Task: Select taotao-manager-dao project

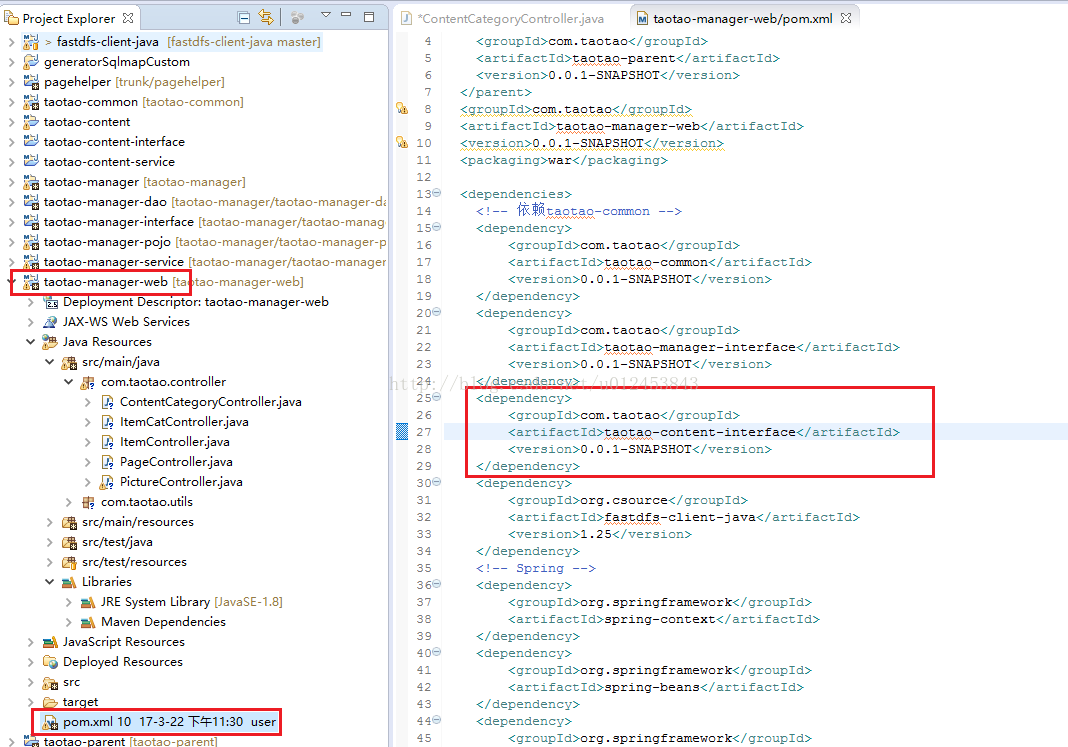Action: click(x=105, y=202)
